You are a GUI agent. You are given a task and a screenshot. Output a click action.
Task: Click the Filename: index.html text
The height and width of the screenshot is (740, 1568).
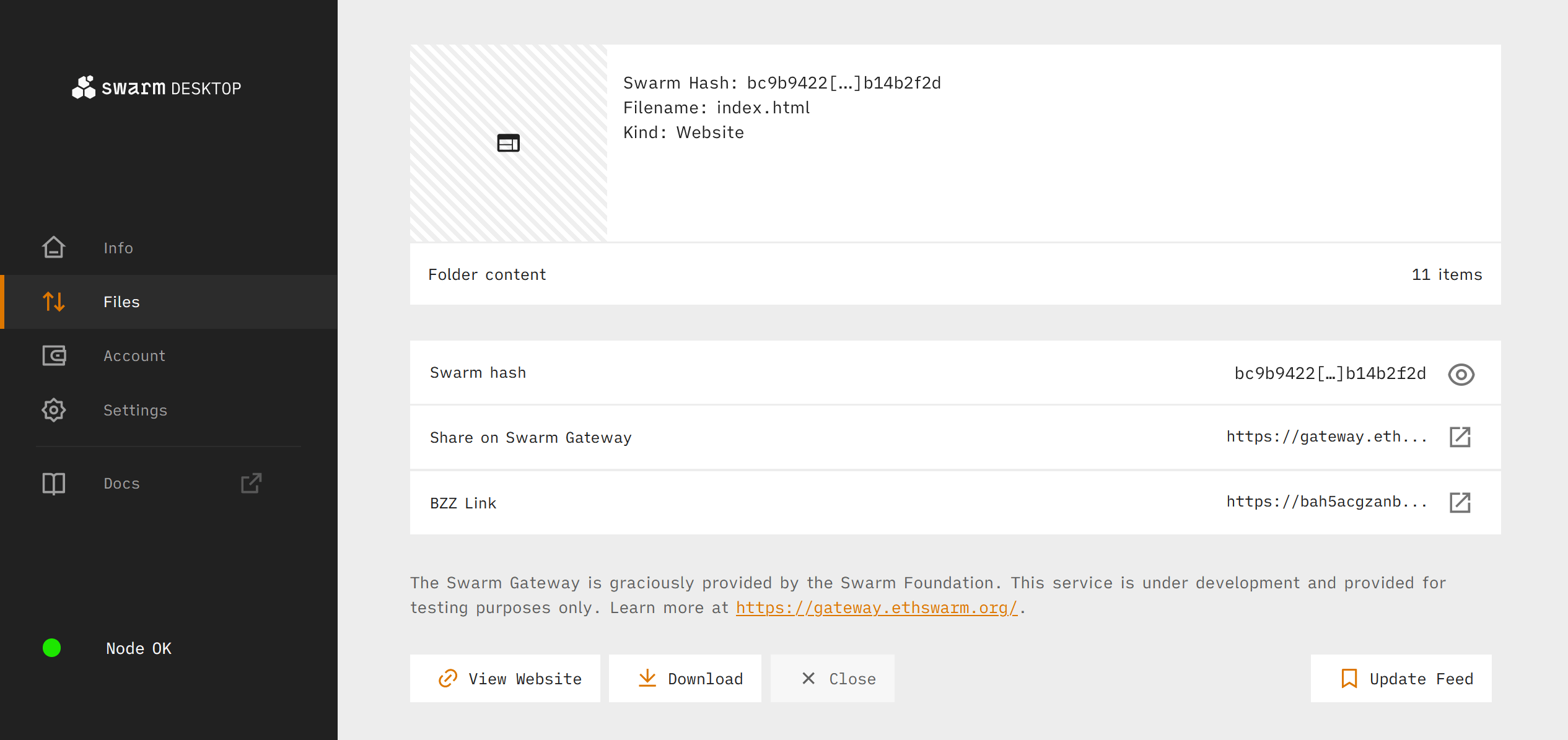tap(716, 108)
